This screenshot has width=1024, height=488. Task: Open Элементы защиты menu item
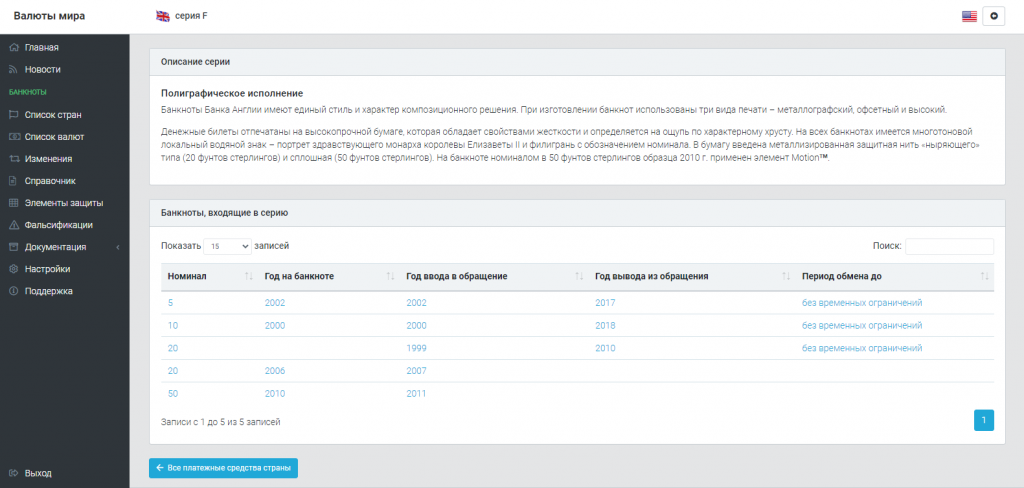[x=65, y=203]
